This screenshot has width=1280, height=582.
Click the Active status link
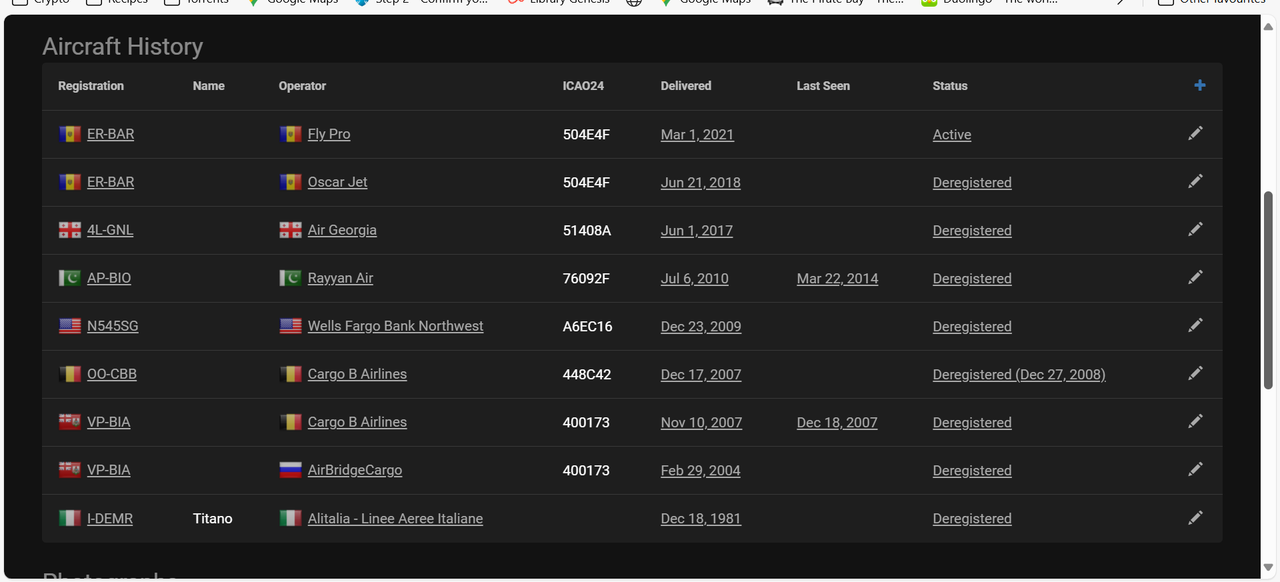952,134
